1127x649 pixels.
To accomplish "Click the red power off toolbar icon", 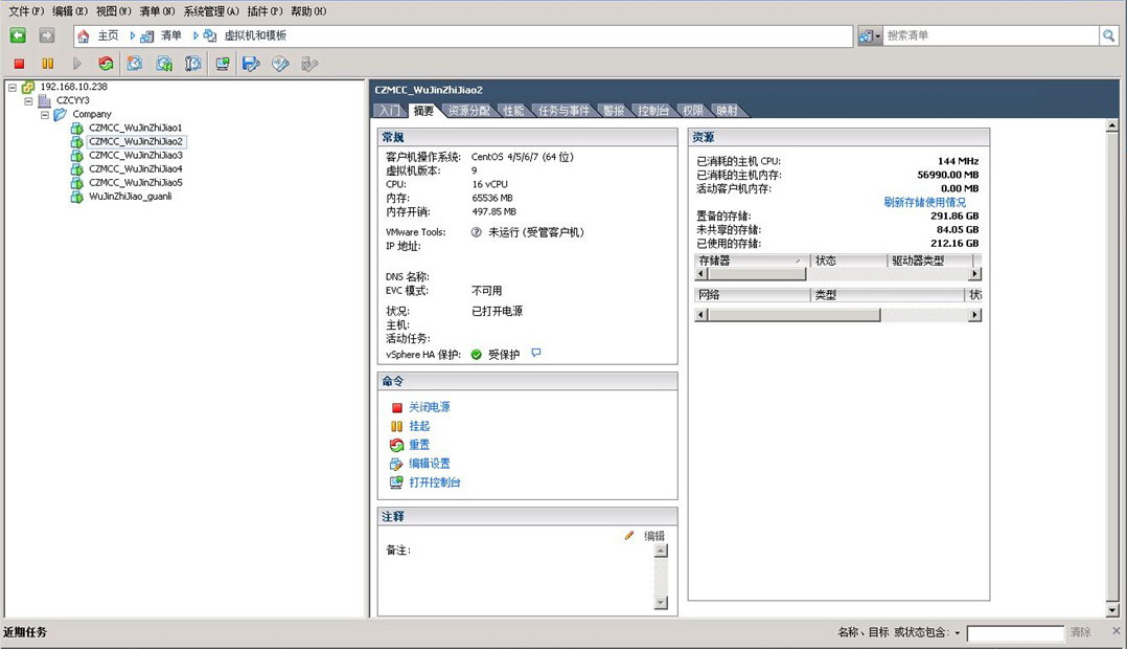I will (x=19, y=64).
